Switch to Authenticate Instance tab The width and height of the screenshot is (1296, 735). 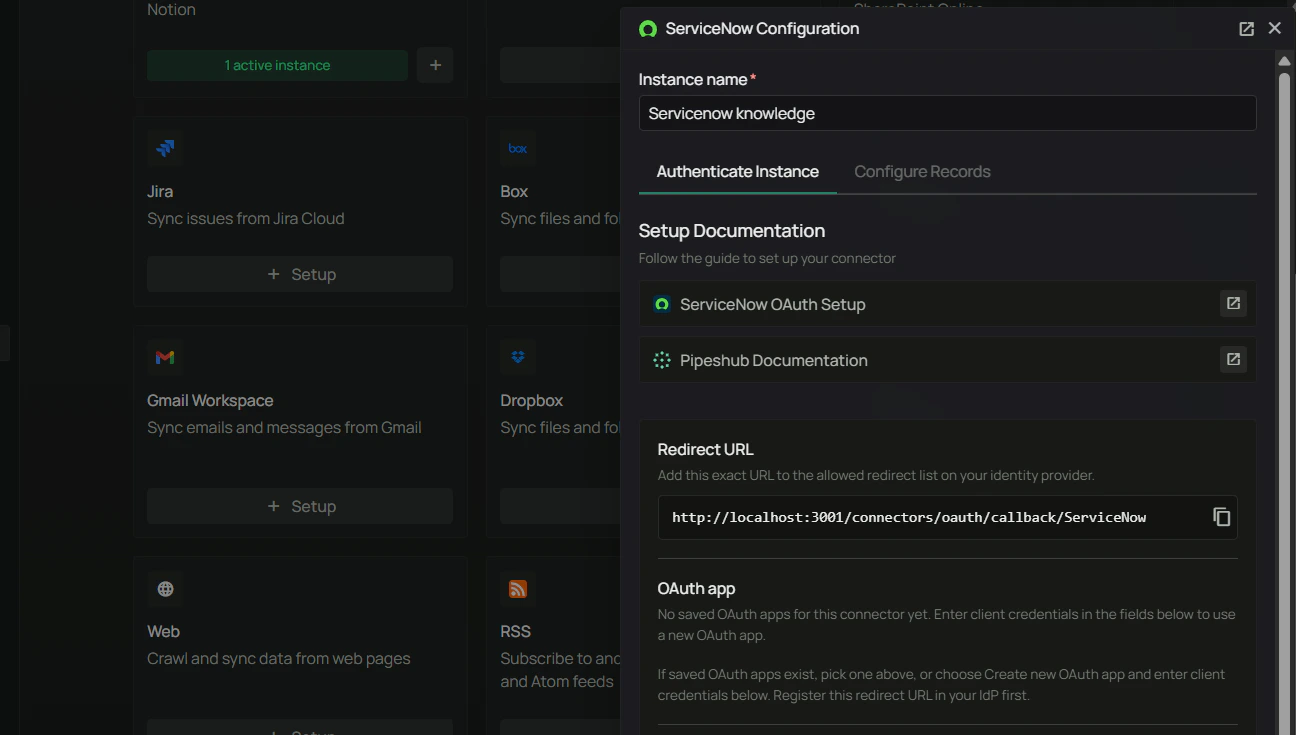point(738,172)
